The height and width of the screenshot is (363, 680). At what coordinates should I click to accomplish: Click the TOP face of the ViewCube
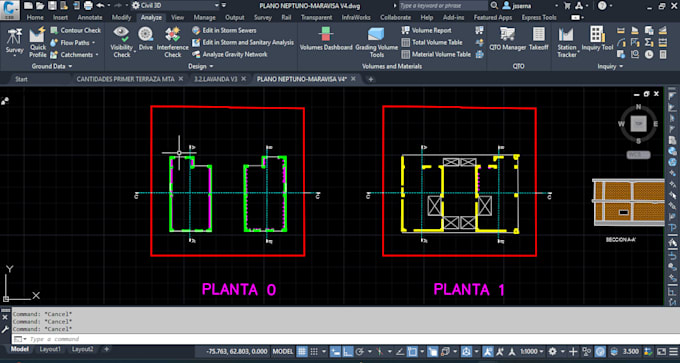click(638, 124)
